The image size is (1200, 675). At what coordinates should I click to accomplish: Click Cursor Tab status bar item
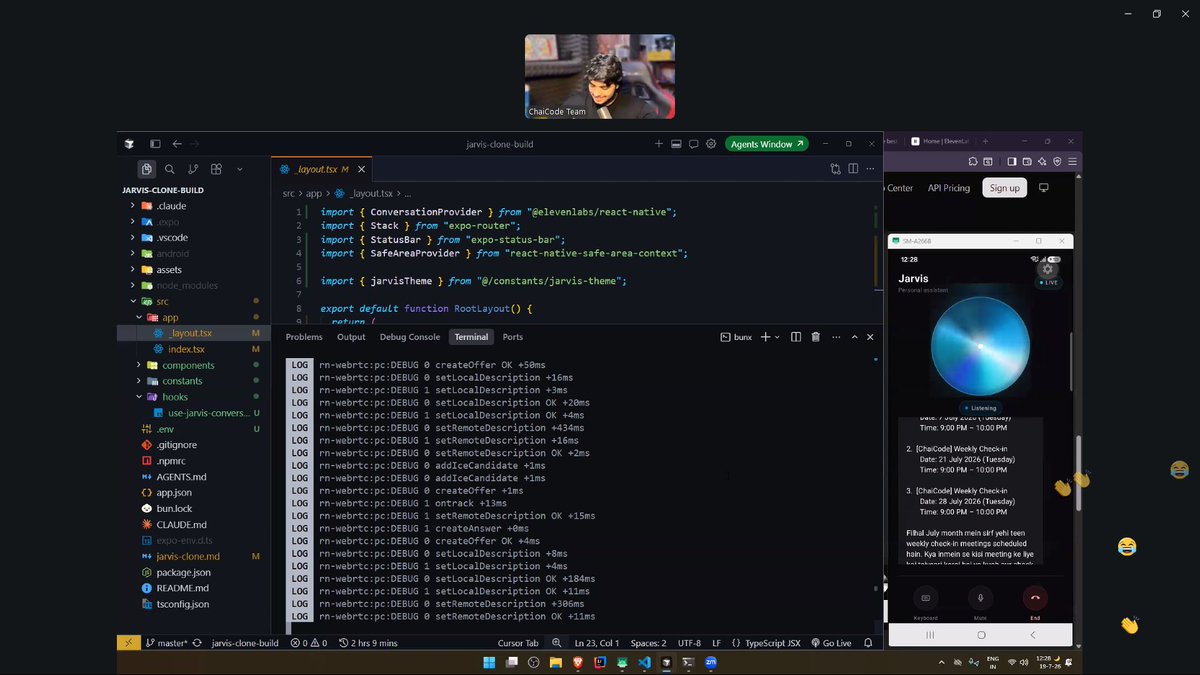(518, 643)
